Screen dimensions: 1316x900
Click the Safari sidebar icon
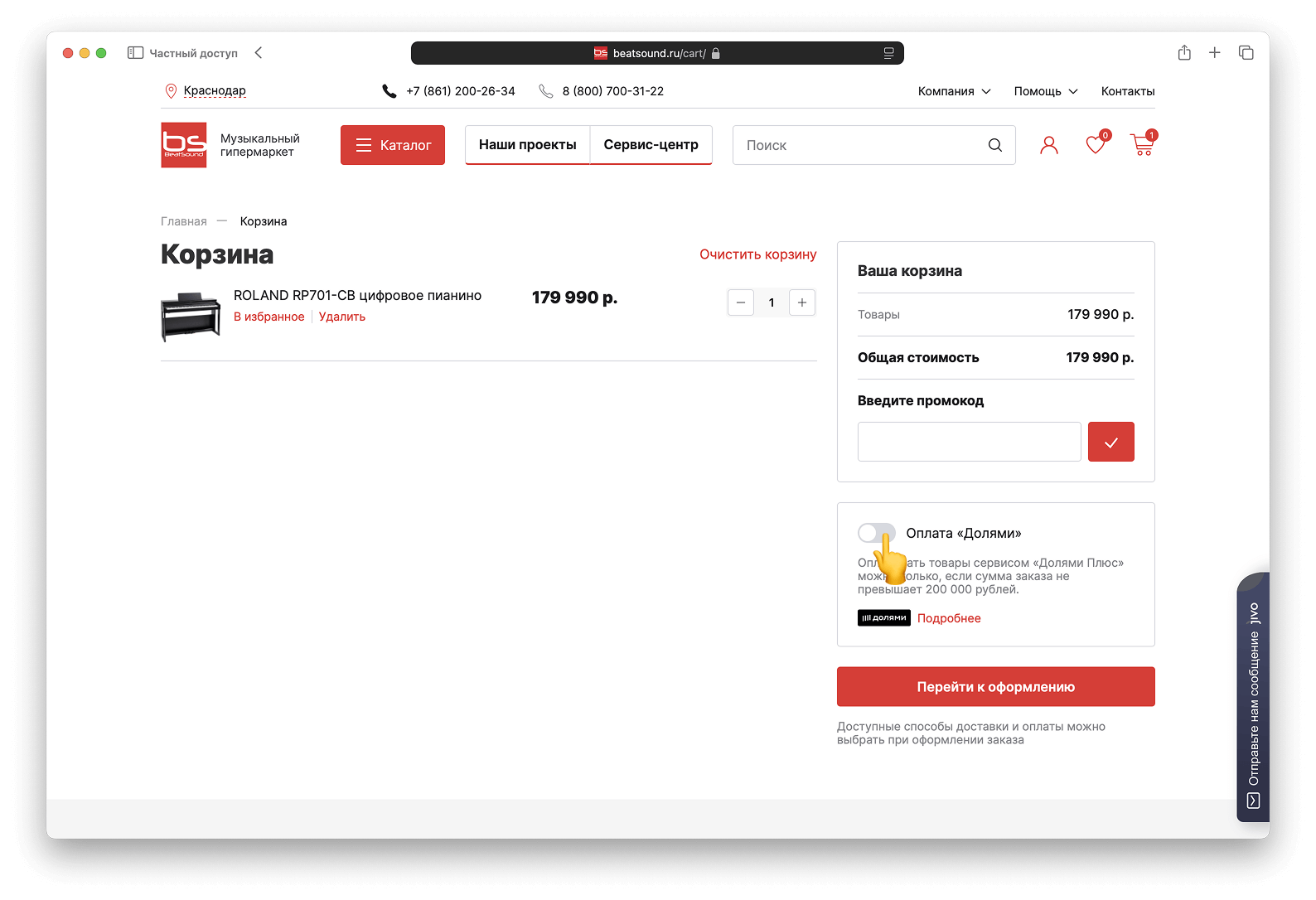pyautogui.click(x=135, y=53)
